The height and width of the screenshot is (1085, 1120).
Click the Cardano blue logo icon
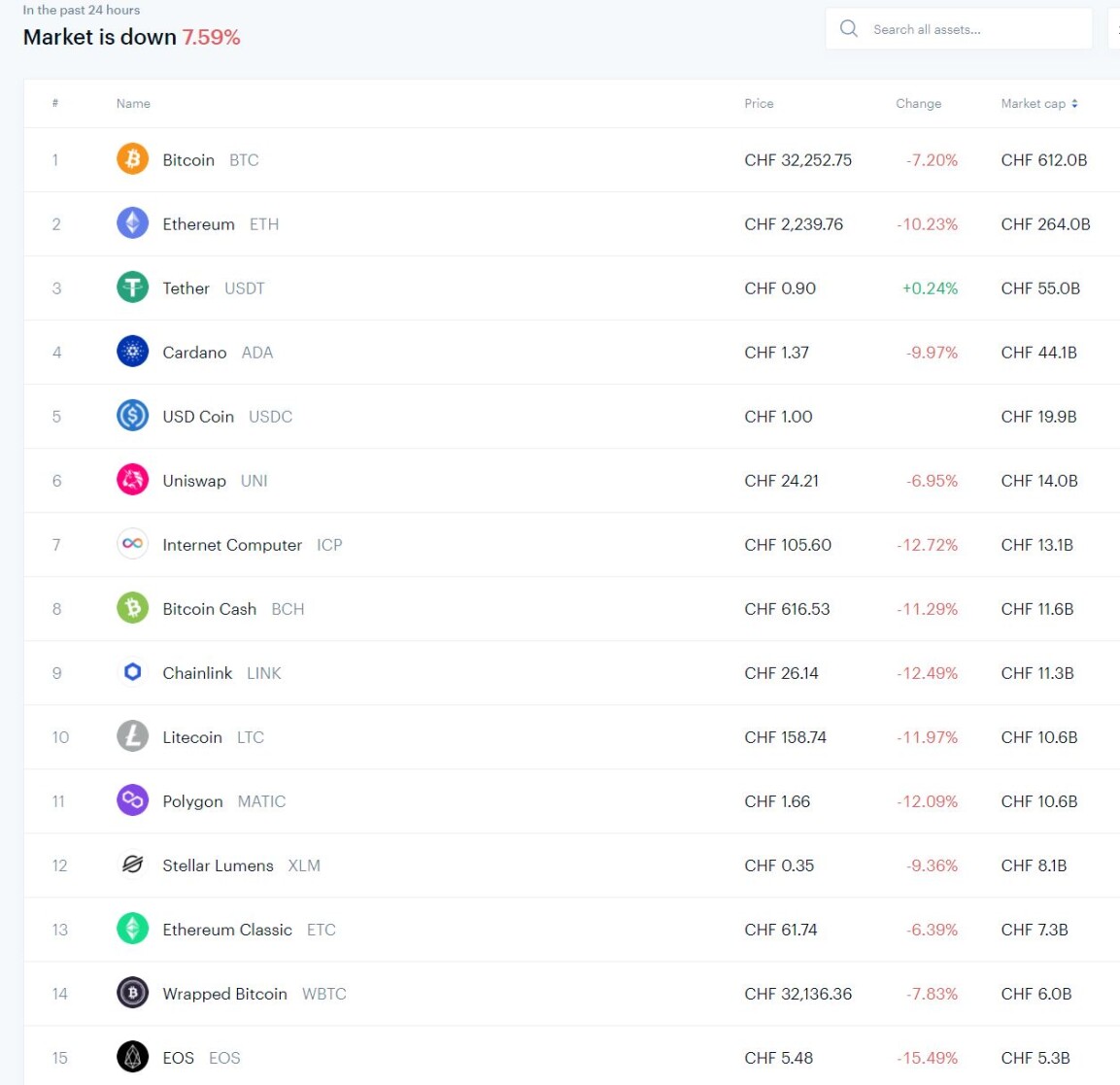pyautogui.click(x=132, y=352)
